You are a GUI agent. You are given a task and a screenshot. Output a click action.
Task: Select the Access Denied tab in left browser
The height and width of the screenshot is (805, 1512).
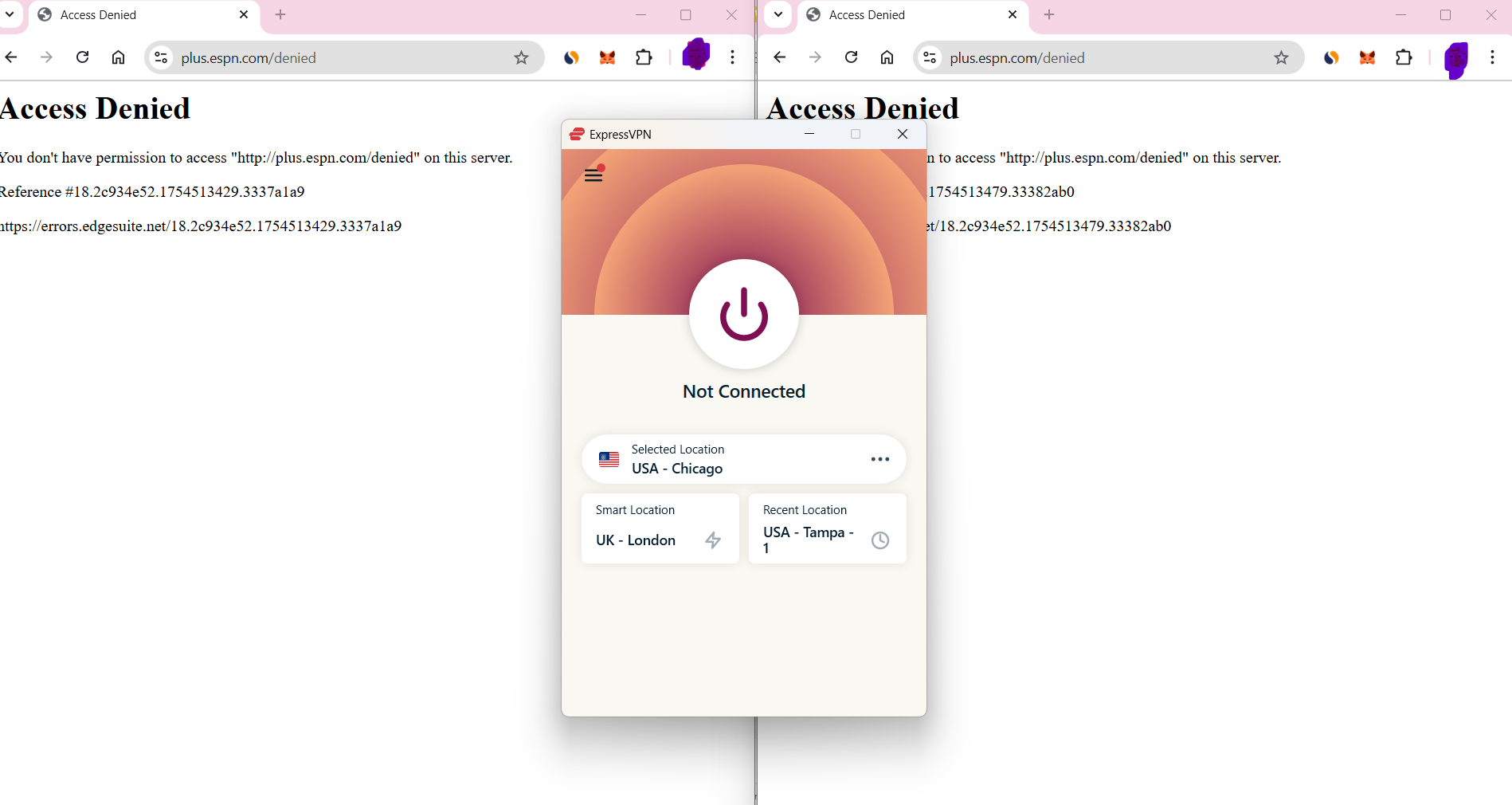click(x=135, y=15)
